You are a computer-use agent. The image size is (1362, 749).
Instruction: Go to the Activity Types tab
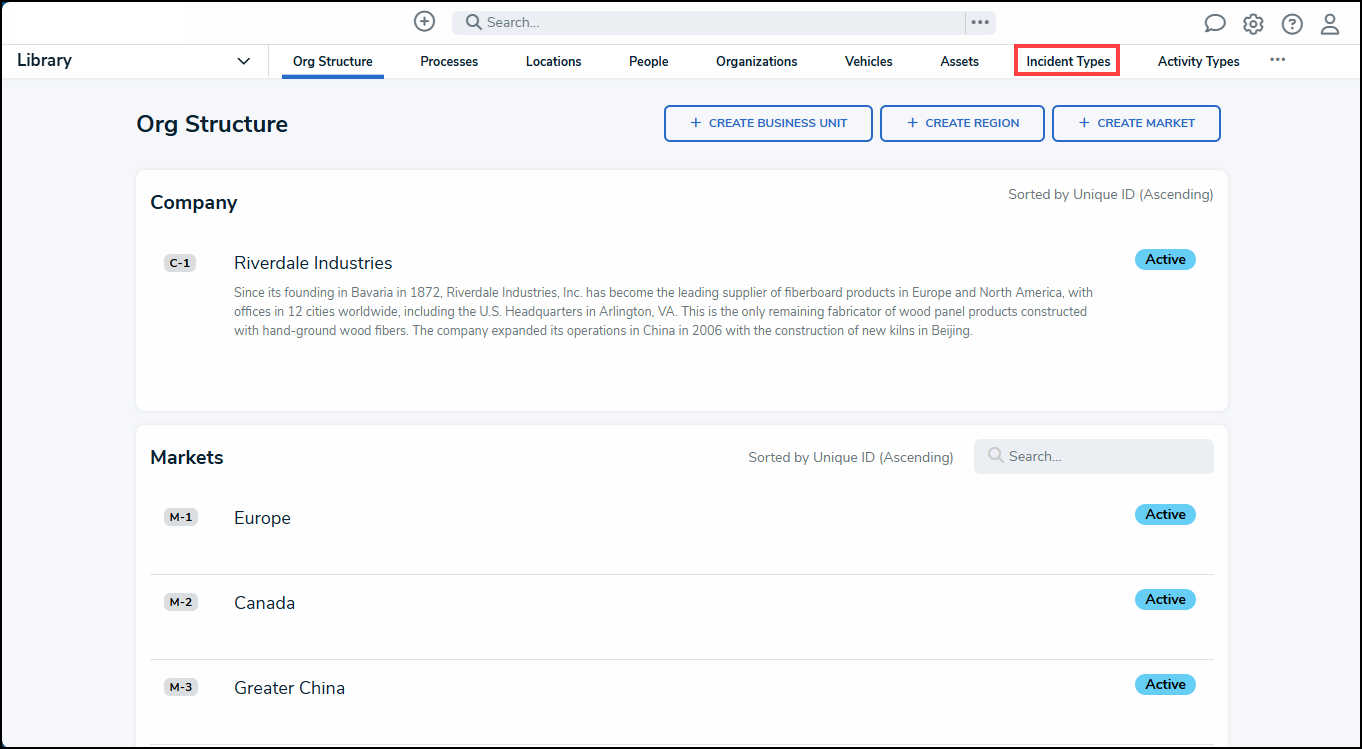(1198, 61)
